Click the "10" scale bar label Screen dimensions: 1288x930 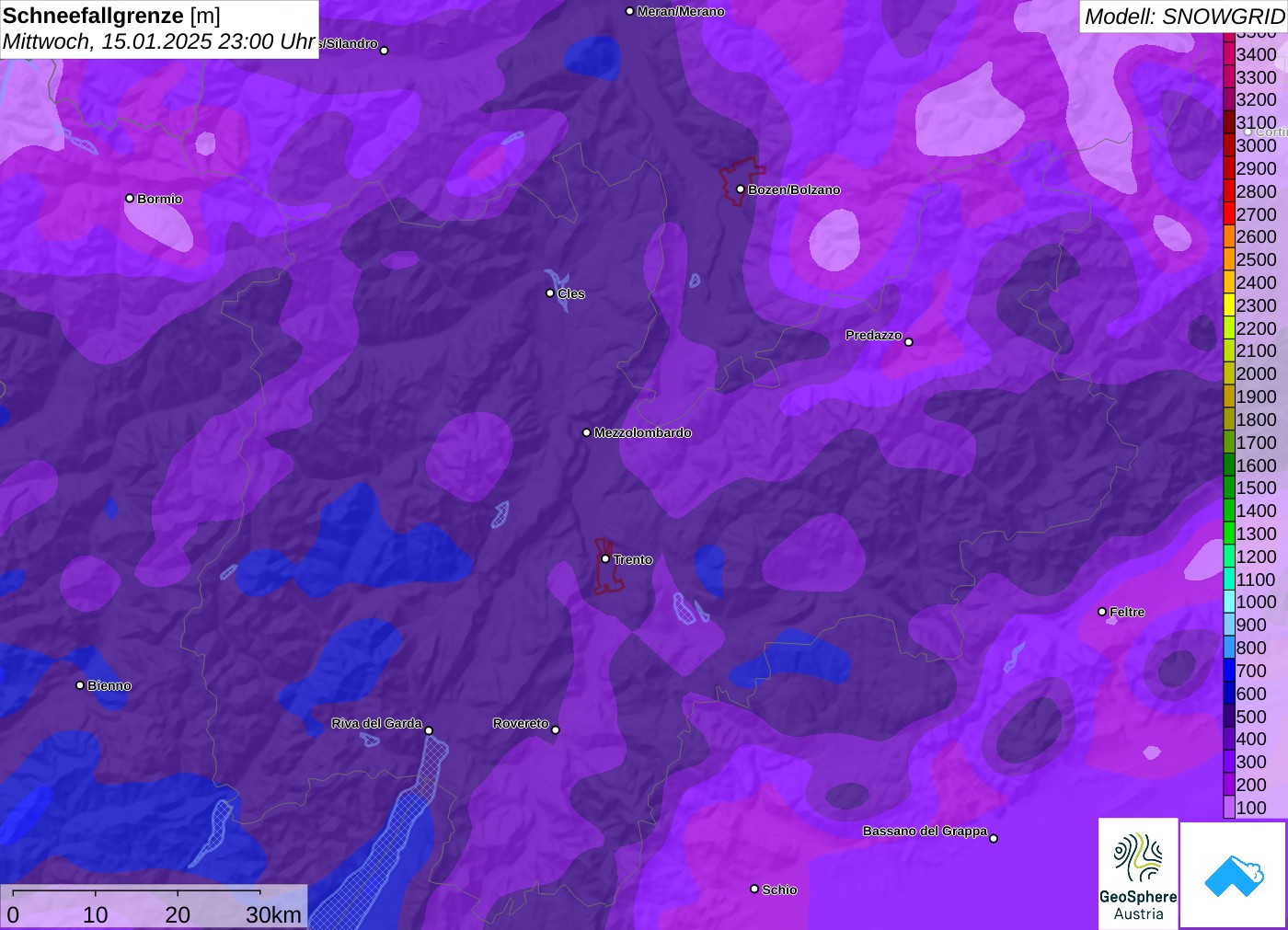click(x=96, y=914)
